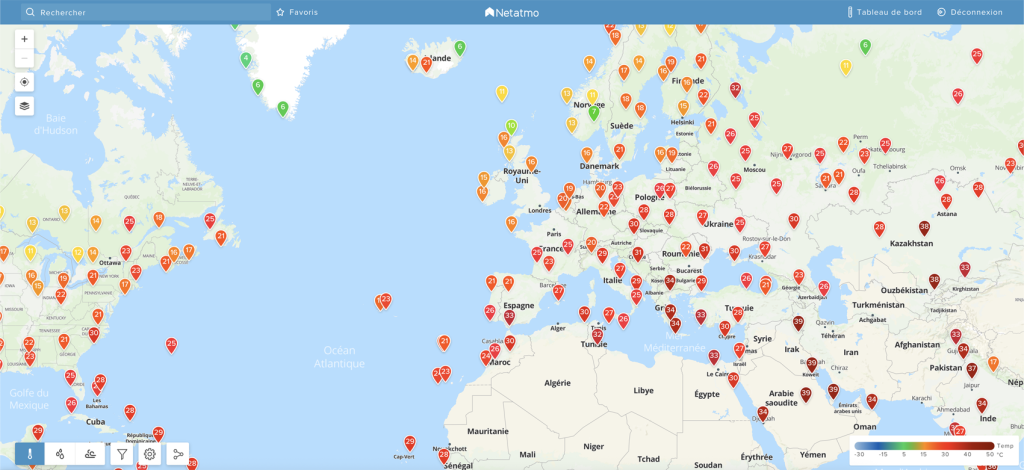Select the green 4° station on Greenland
The height and width of the screenshot is (470, 1024).
click(x=246, y=59)
